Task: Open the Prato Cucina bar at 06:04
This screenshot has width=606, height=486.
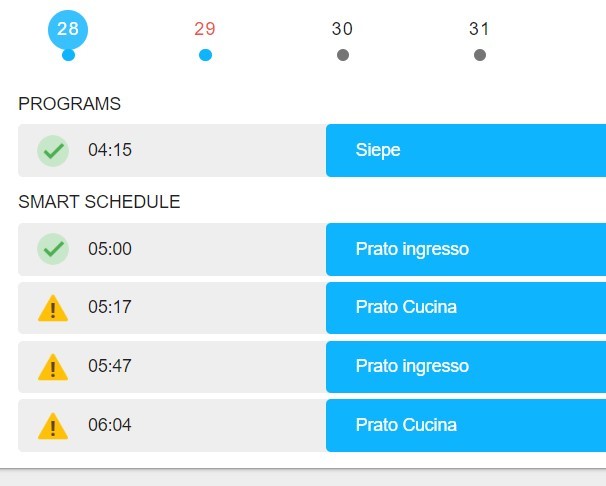Action: pyautogui.click(x=466, y=425)
